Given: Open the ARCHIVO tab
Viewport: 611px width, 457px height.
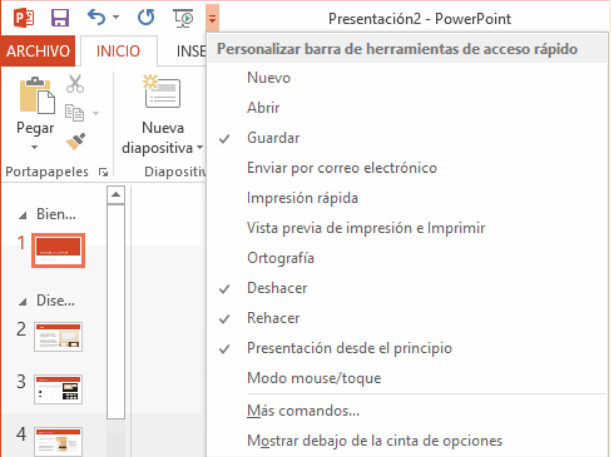Looking at the screenshot, I should pyautogui.click(x=37, y=51).
